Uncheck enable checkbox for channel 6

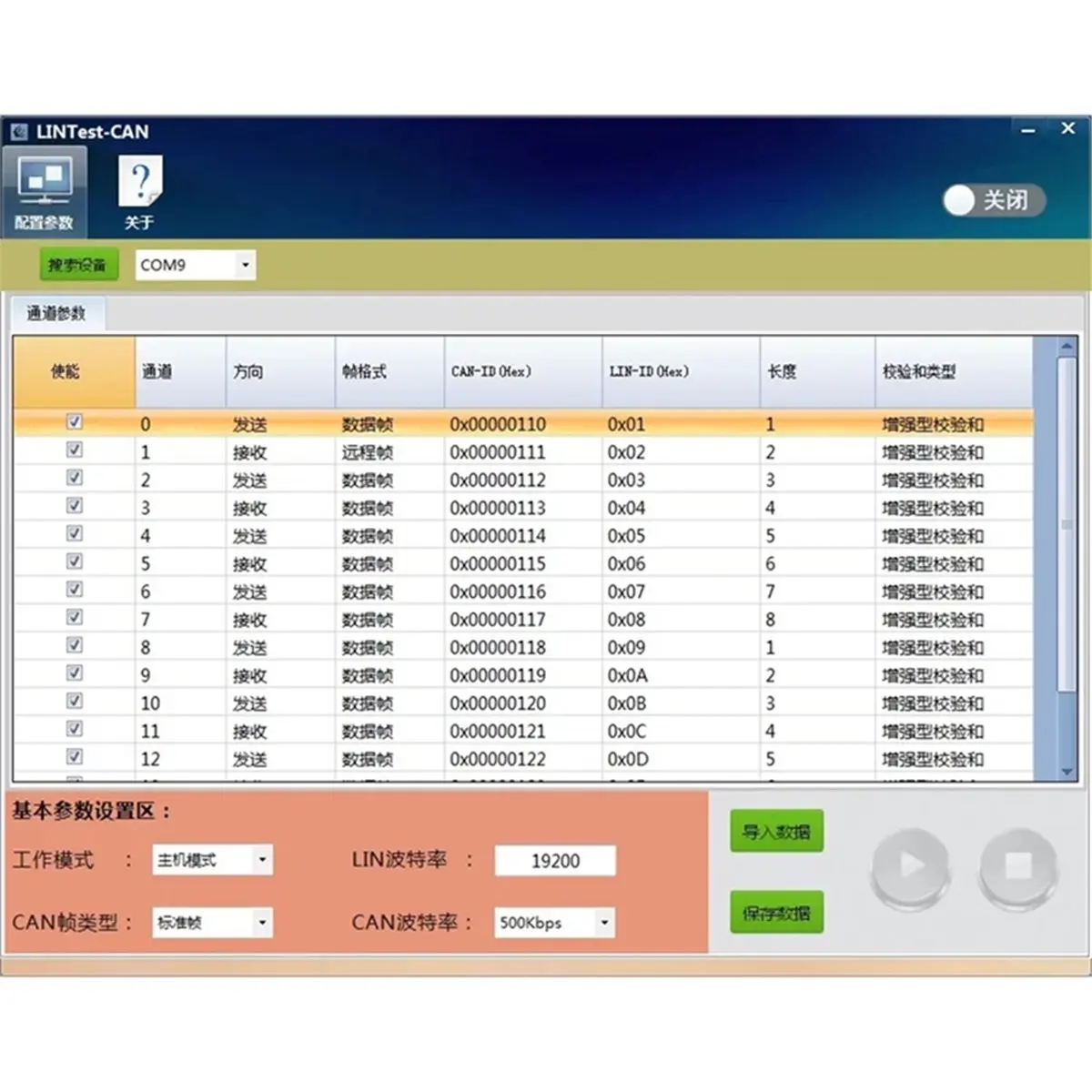(x=75, y=590)
